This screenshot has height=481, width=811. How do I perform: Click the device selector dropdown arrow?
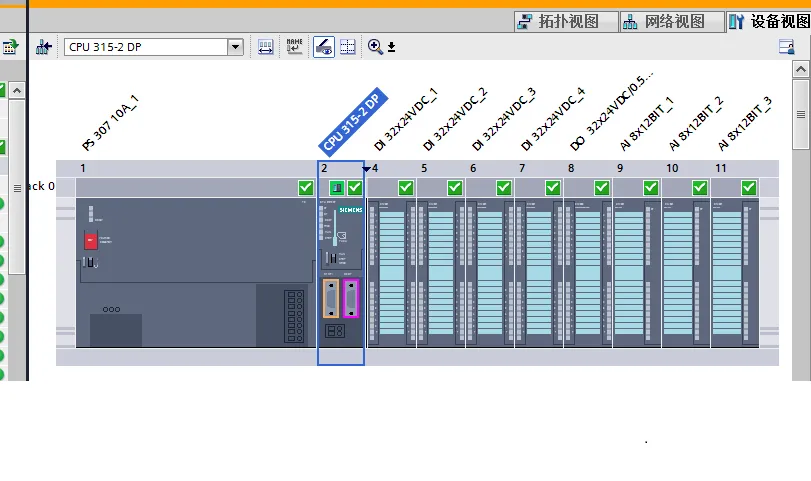[x=235, y=47]
